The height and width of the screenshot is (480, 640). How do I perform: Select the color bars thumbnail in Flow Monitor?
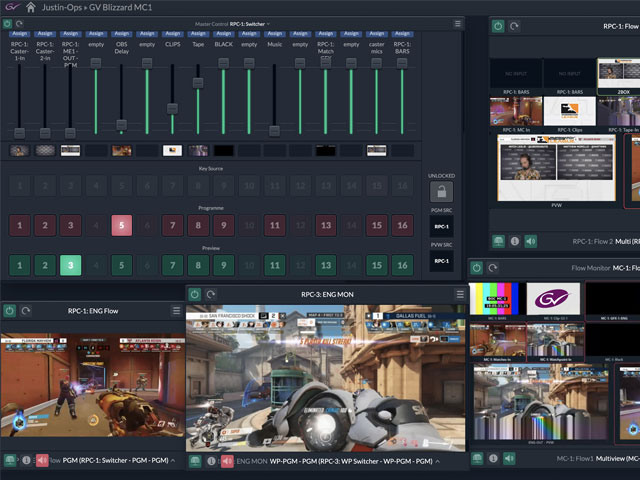tap(496, 298)
